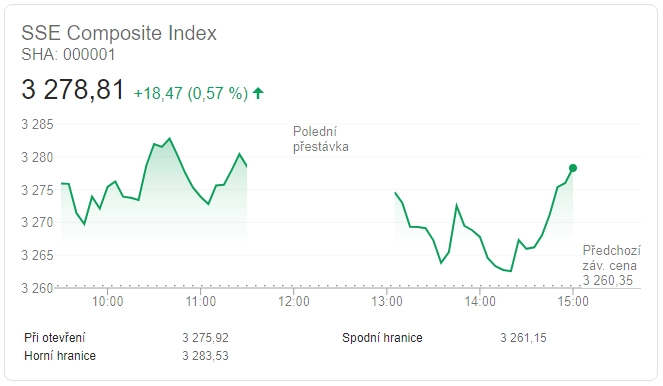This screenshot has height=386, width=663.
Task: Click the green endpoint dot on chart
Action: click(573, 168)
